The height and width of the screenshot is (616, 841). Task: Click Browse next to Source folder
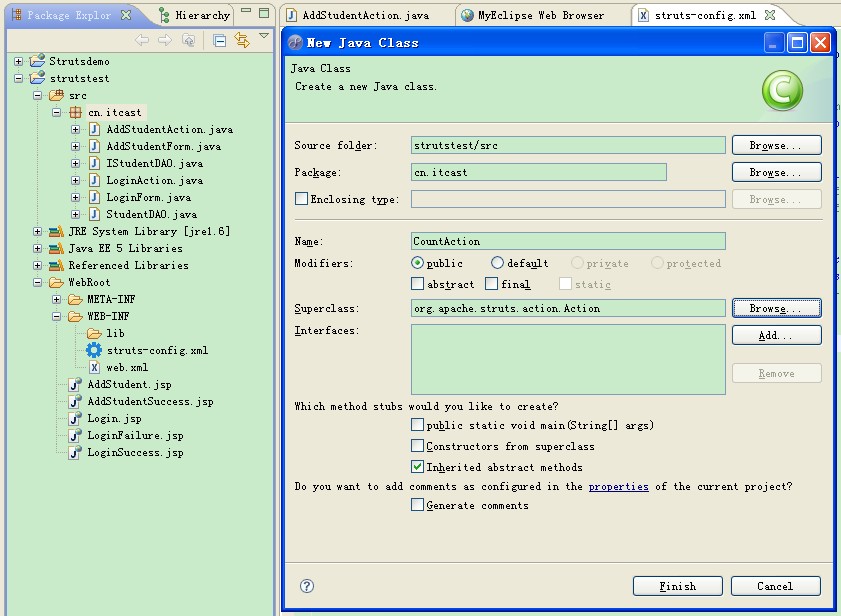coord(777,145)
